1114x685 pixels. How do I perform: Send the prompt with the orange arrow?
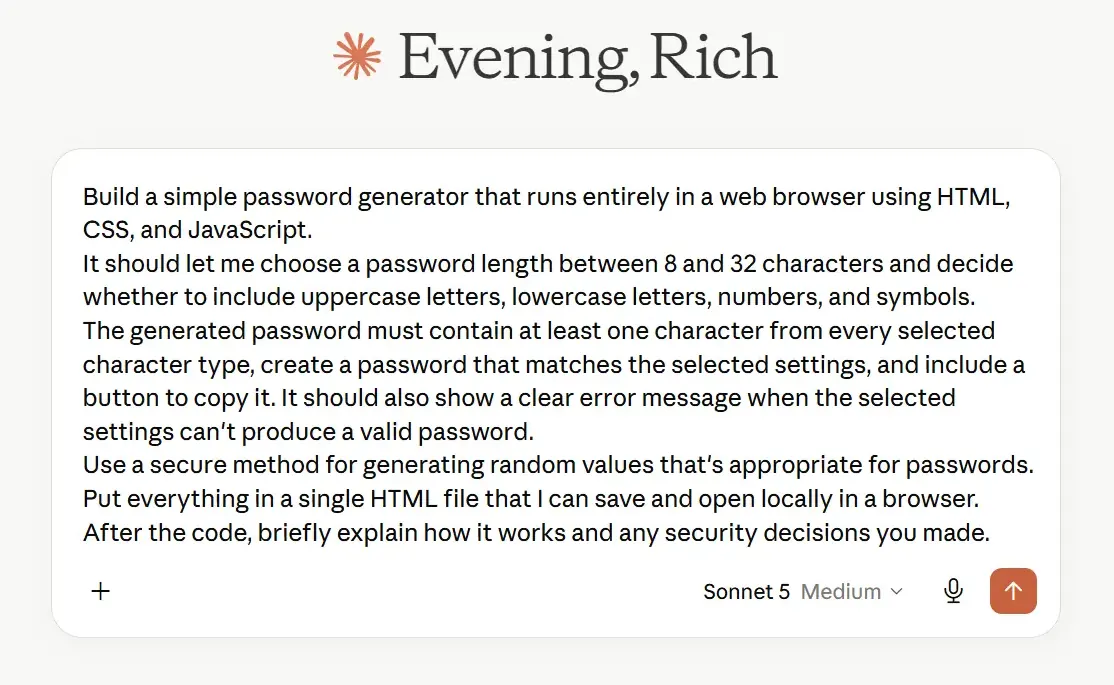tap(1013, 590)
